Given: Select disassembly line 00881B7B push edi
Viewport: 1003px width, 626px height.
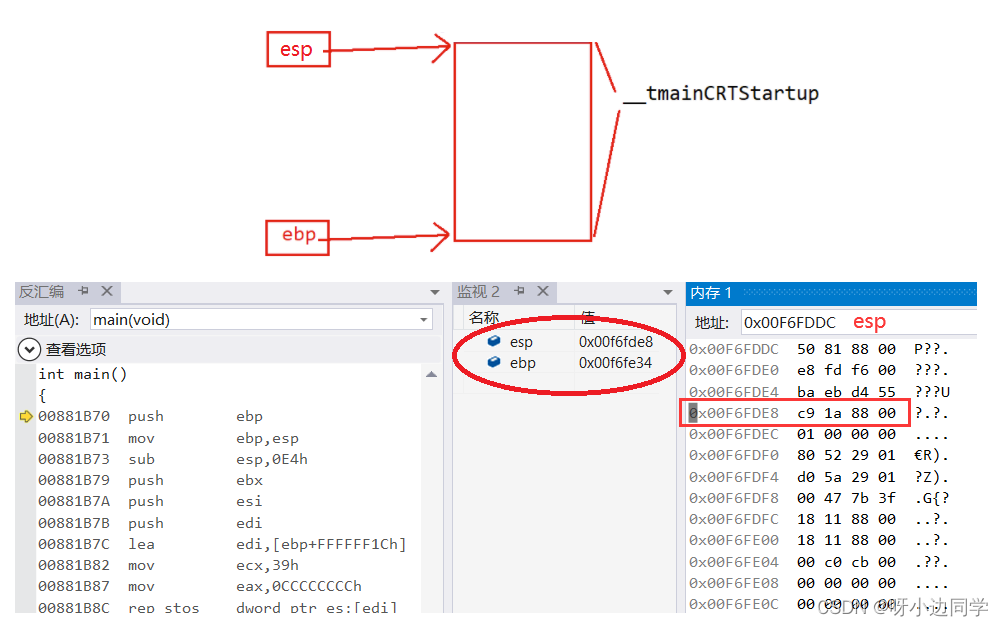Looking at the screenshot, I should (x=150, y=524).
